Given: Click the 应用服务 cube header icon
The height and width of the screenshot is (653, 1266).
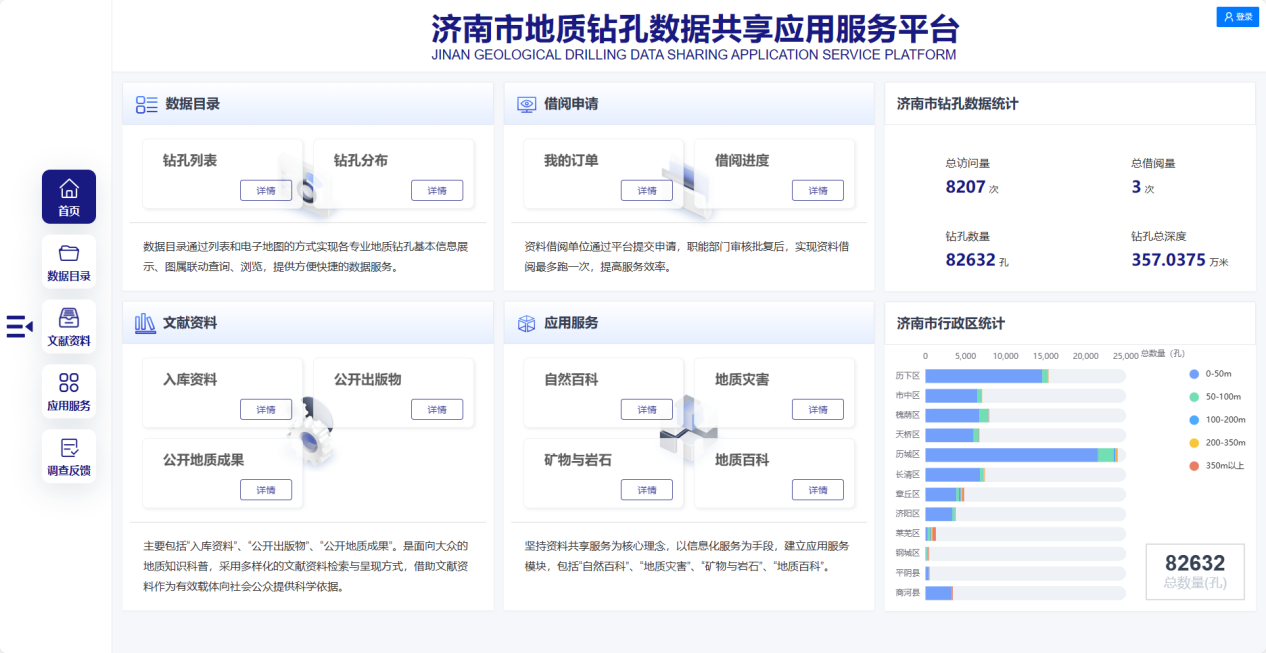Looking at the screenshot, I should pos(526,323).
